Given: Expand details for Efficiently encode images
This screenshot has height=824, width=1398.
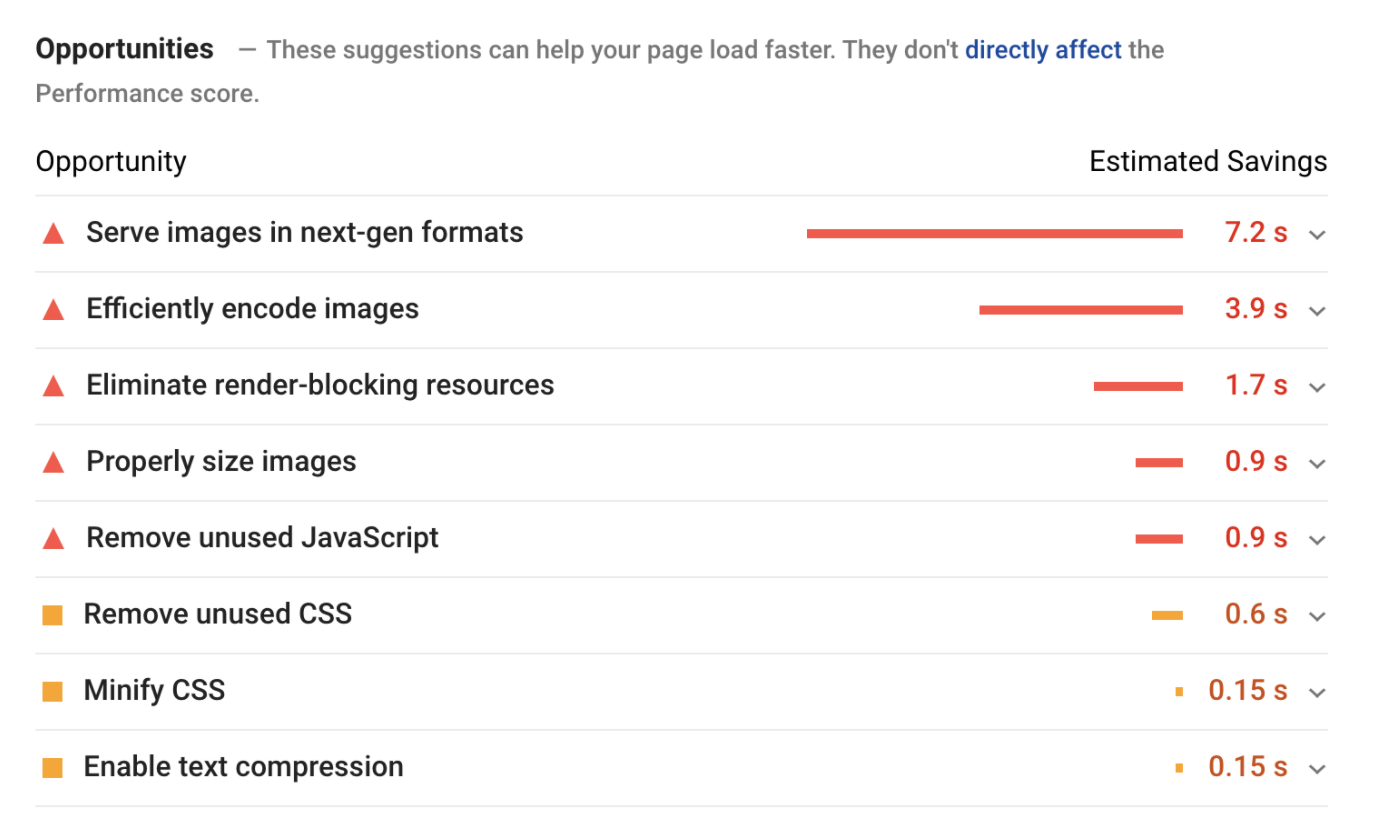Looking at the screenshot, I should [x=1316, y=310].
